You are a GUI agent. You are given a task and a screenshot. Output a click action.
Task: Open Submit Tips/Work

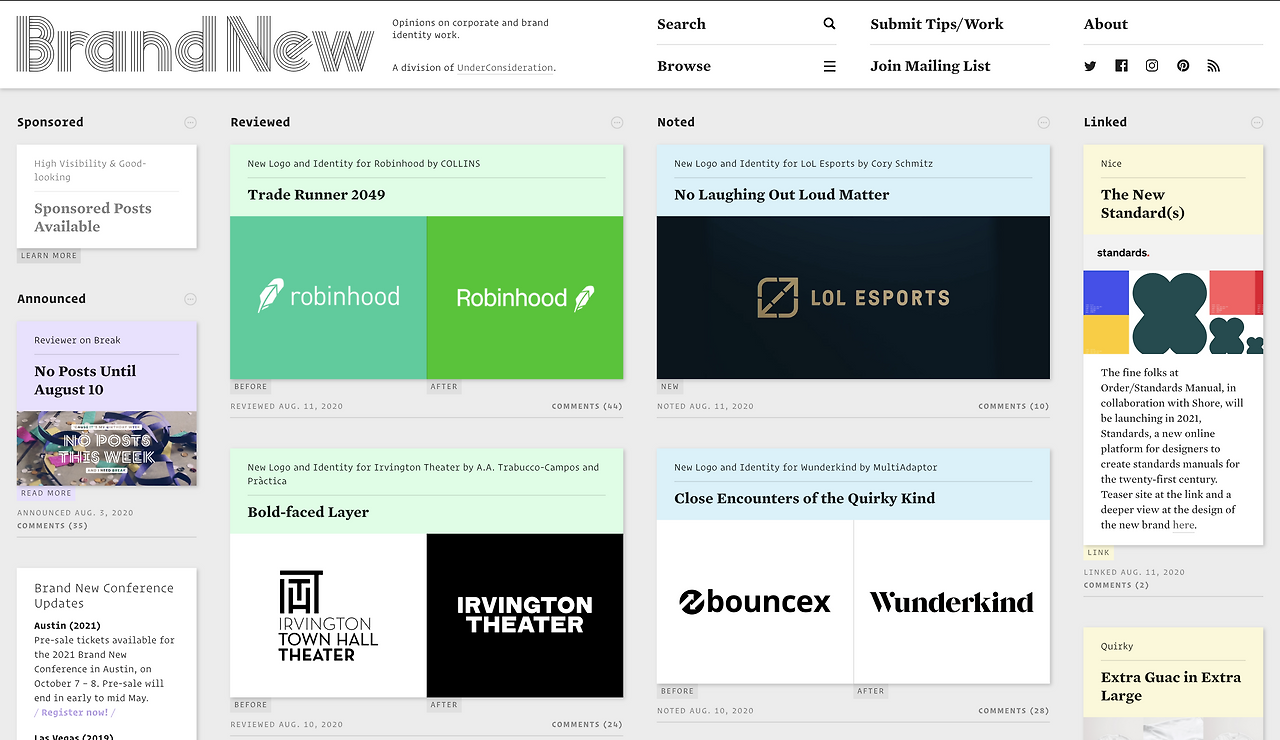[x=937, y=24]
